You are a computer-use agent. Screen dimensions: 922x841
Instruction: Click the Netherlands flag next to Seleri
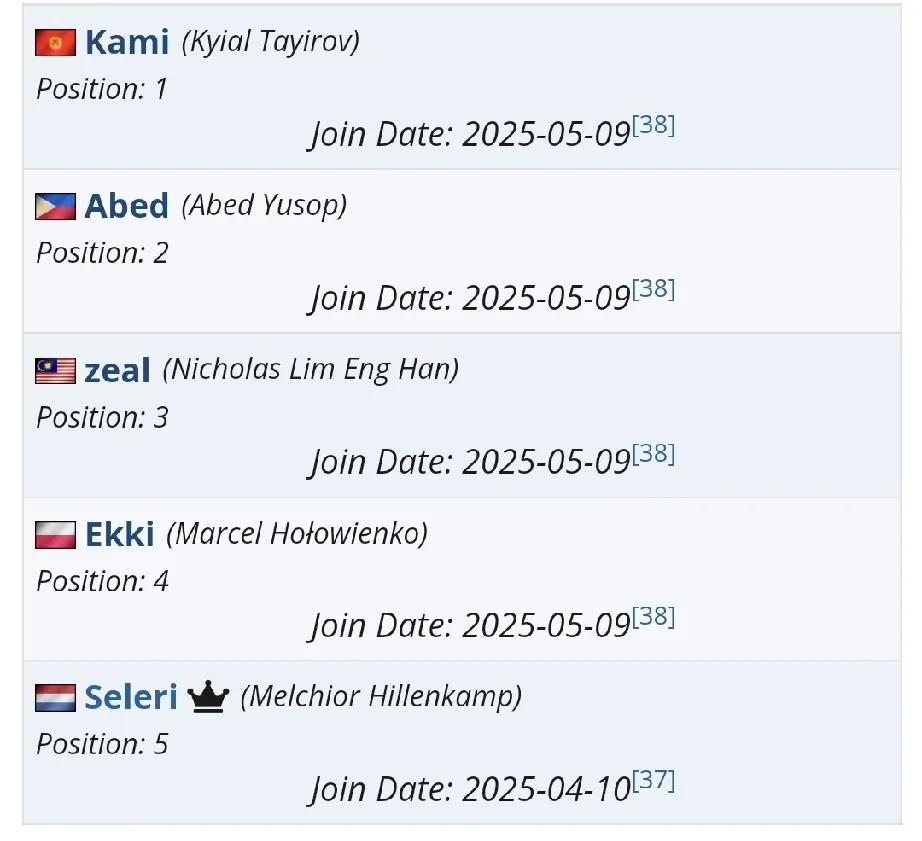tap(55, 698)
